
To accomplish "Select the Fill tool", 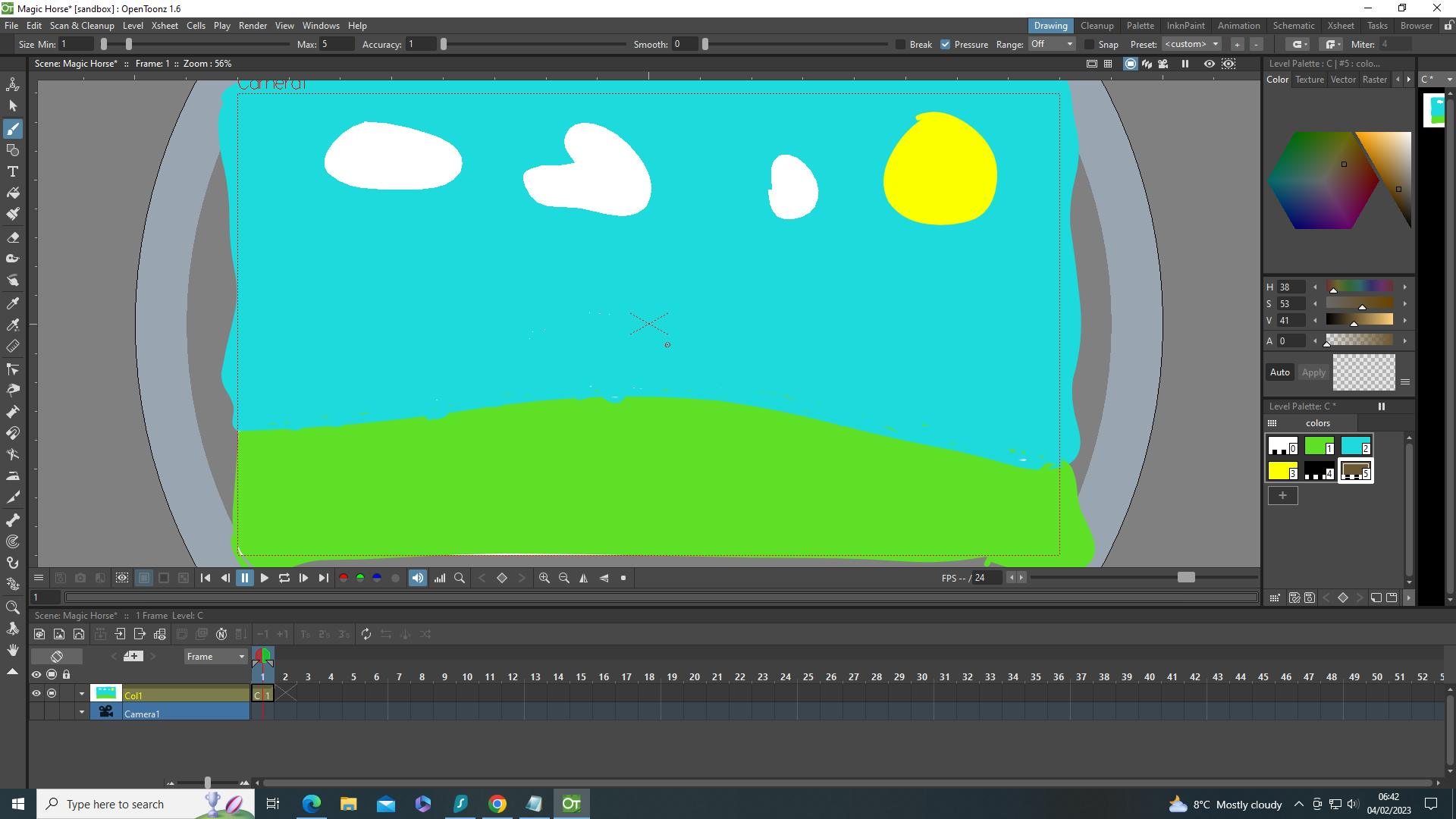I will [13, 193].
